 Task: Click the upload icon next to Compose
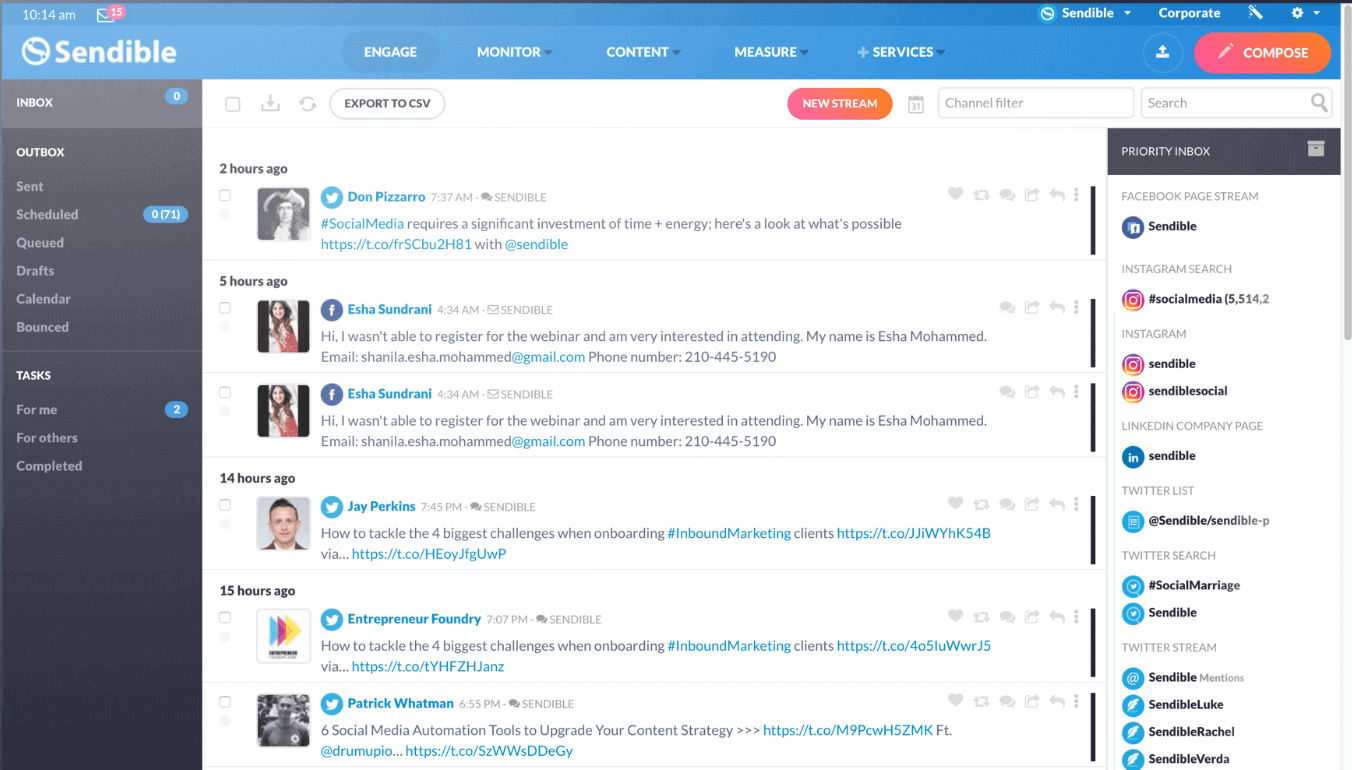tap(1162, 53)
